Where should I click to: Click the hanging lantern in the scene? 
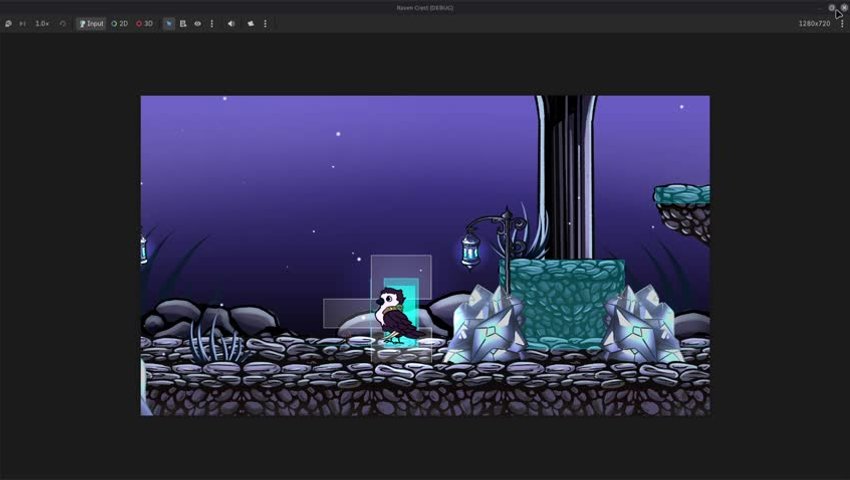tap(470, 250)
